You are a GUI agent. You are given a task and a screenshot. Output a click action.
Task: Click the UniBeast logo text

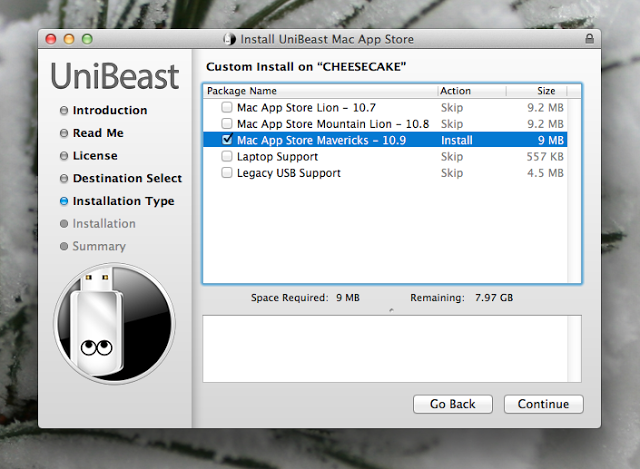(115, 76)
